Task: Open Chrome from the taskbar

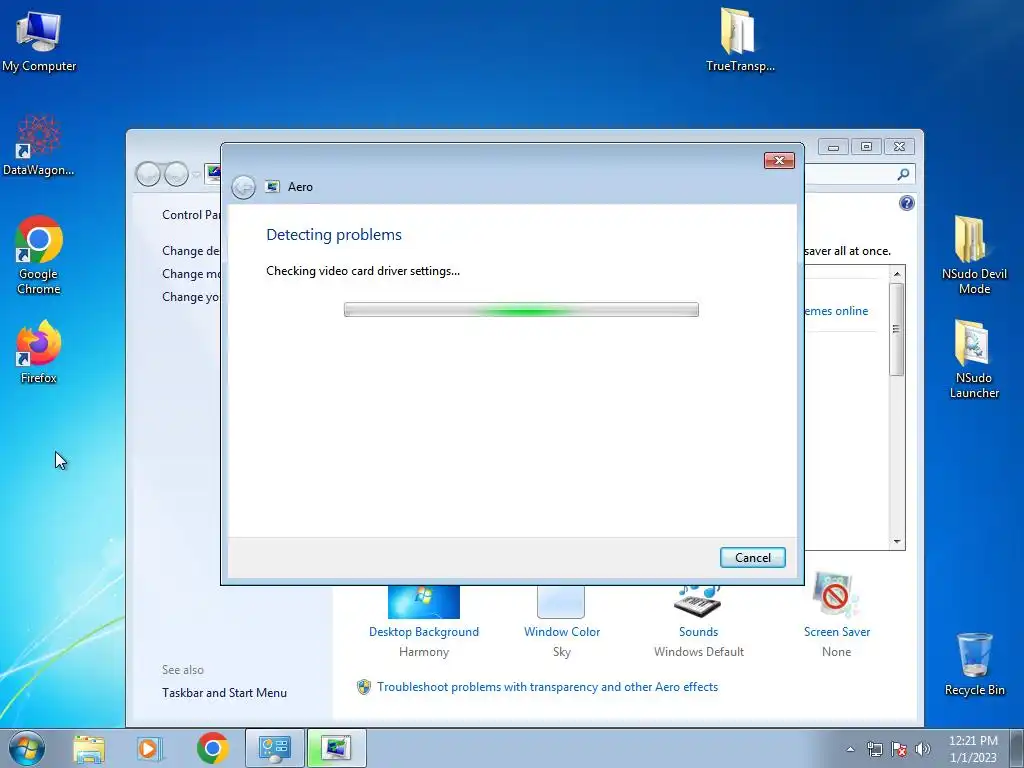Action: [212, 748]
